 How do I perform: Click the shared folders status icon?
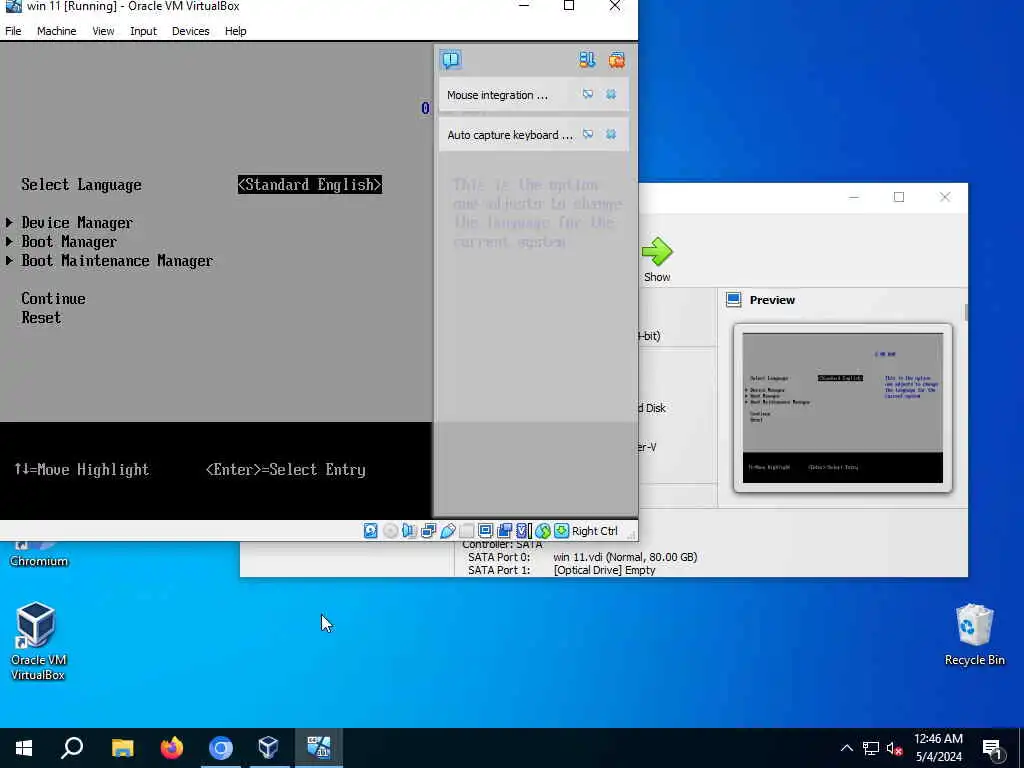(x=466, y=531)
